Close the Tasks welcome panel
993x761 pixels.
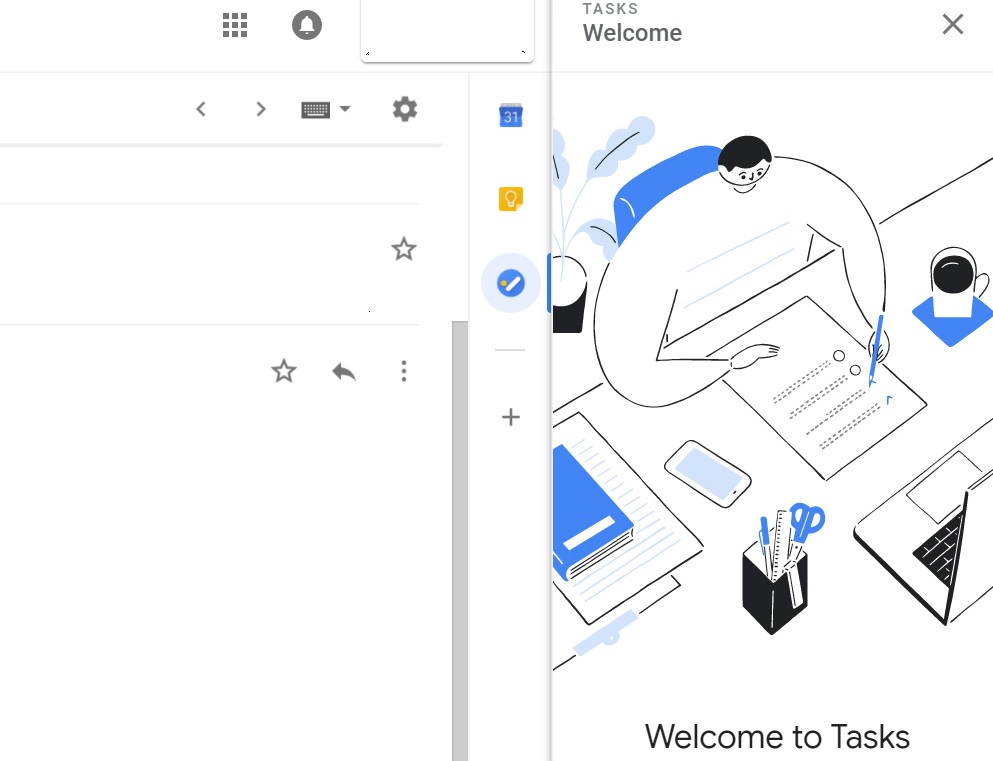point(952,25)
